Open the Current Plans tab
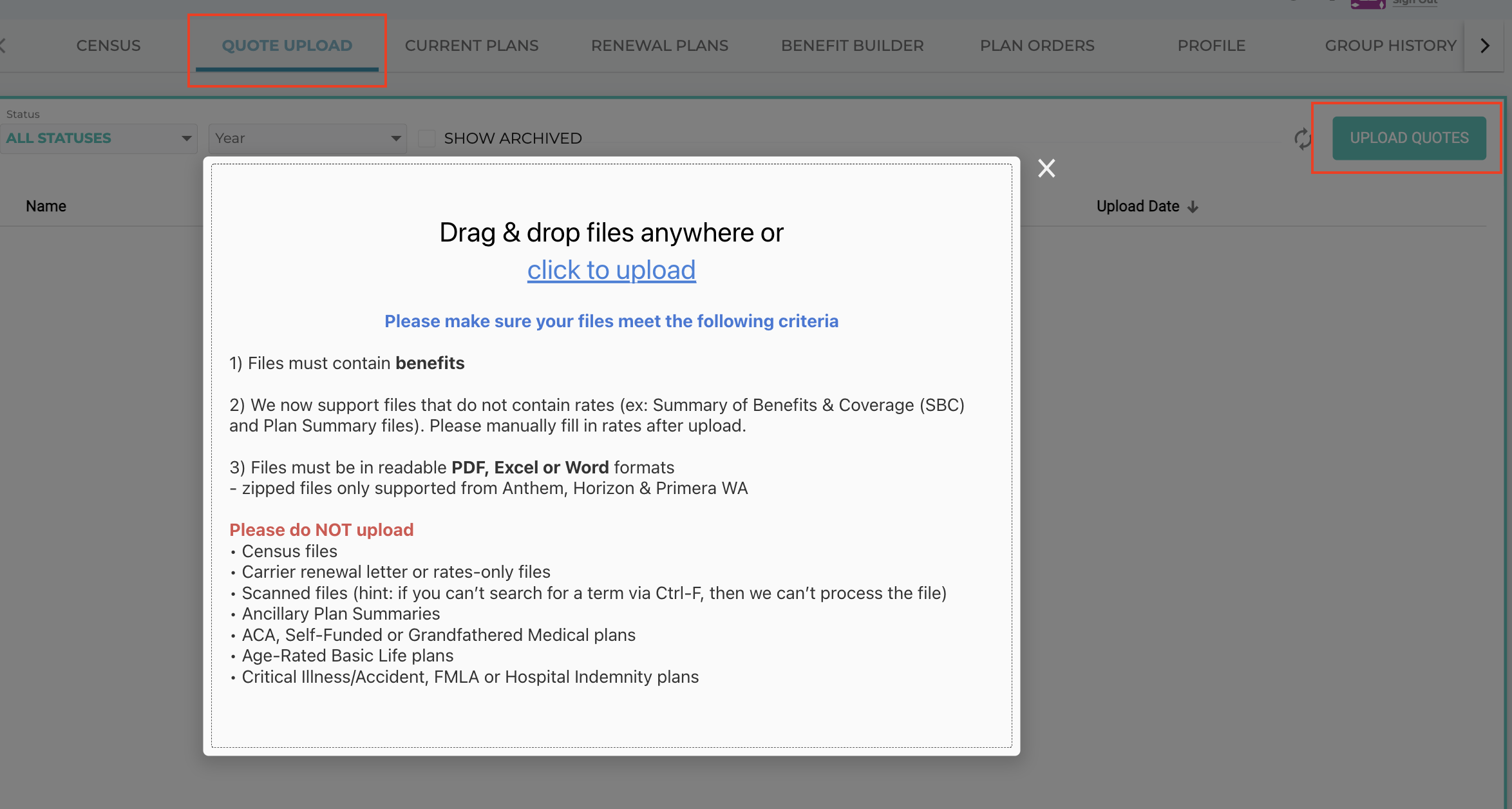 coord(471,46)
